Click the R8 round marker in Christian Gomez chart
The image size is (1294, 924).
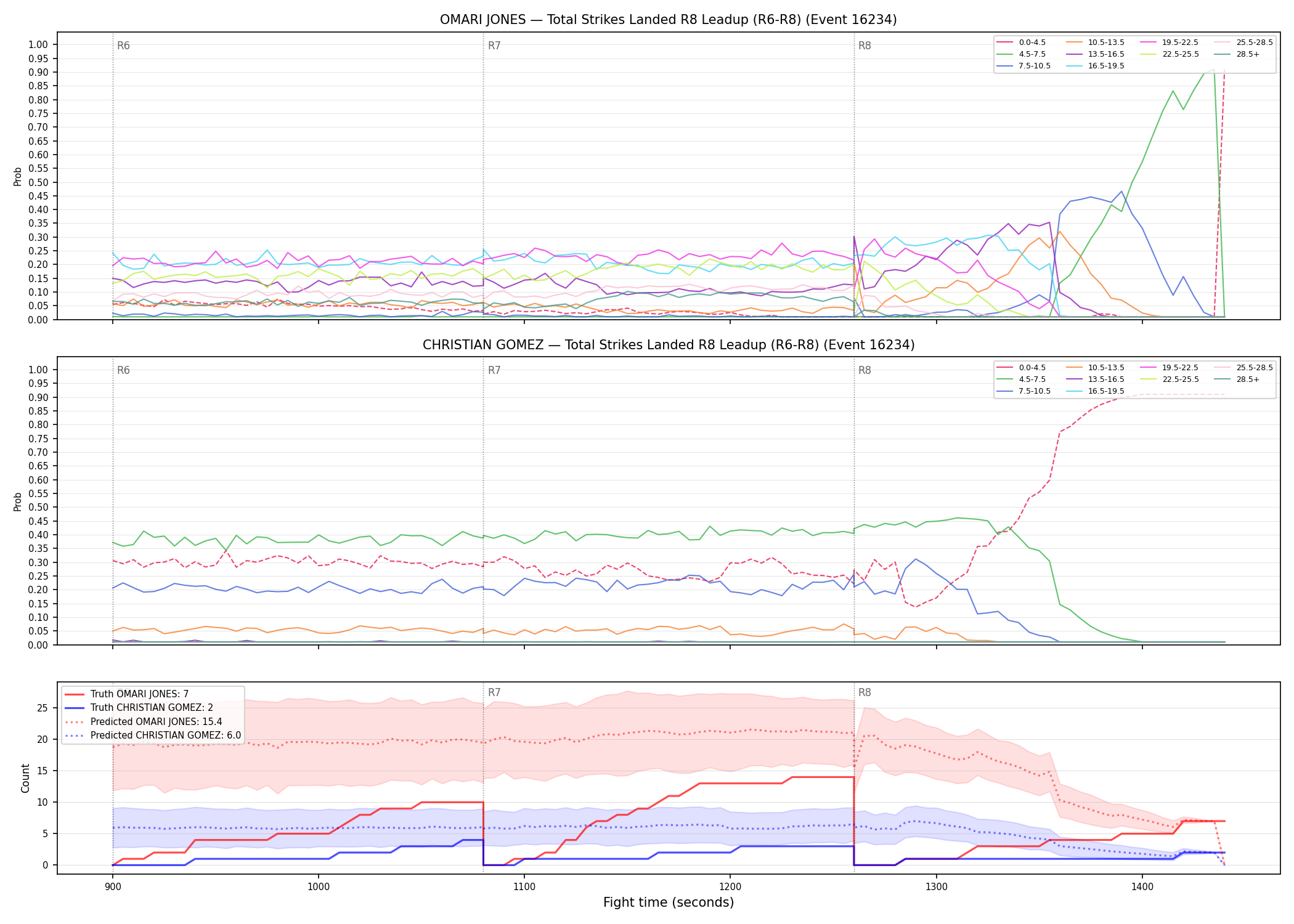coord(865,370)
